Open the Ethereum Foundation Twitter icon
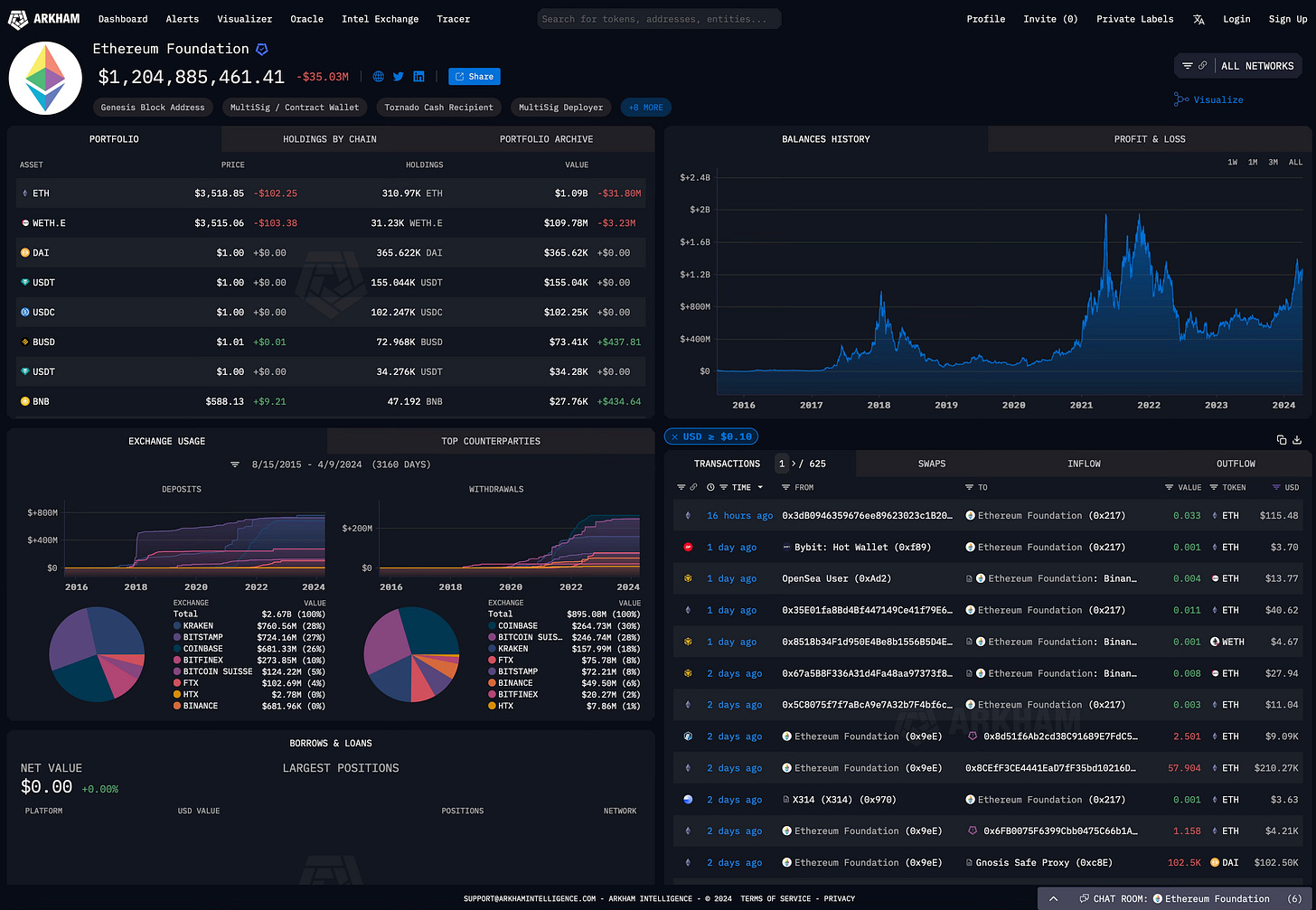1316x910 pixels. click(399, 77)
